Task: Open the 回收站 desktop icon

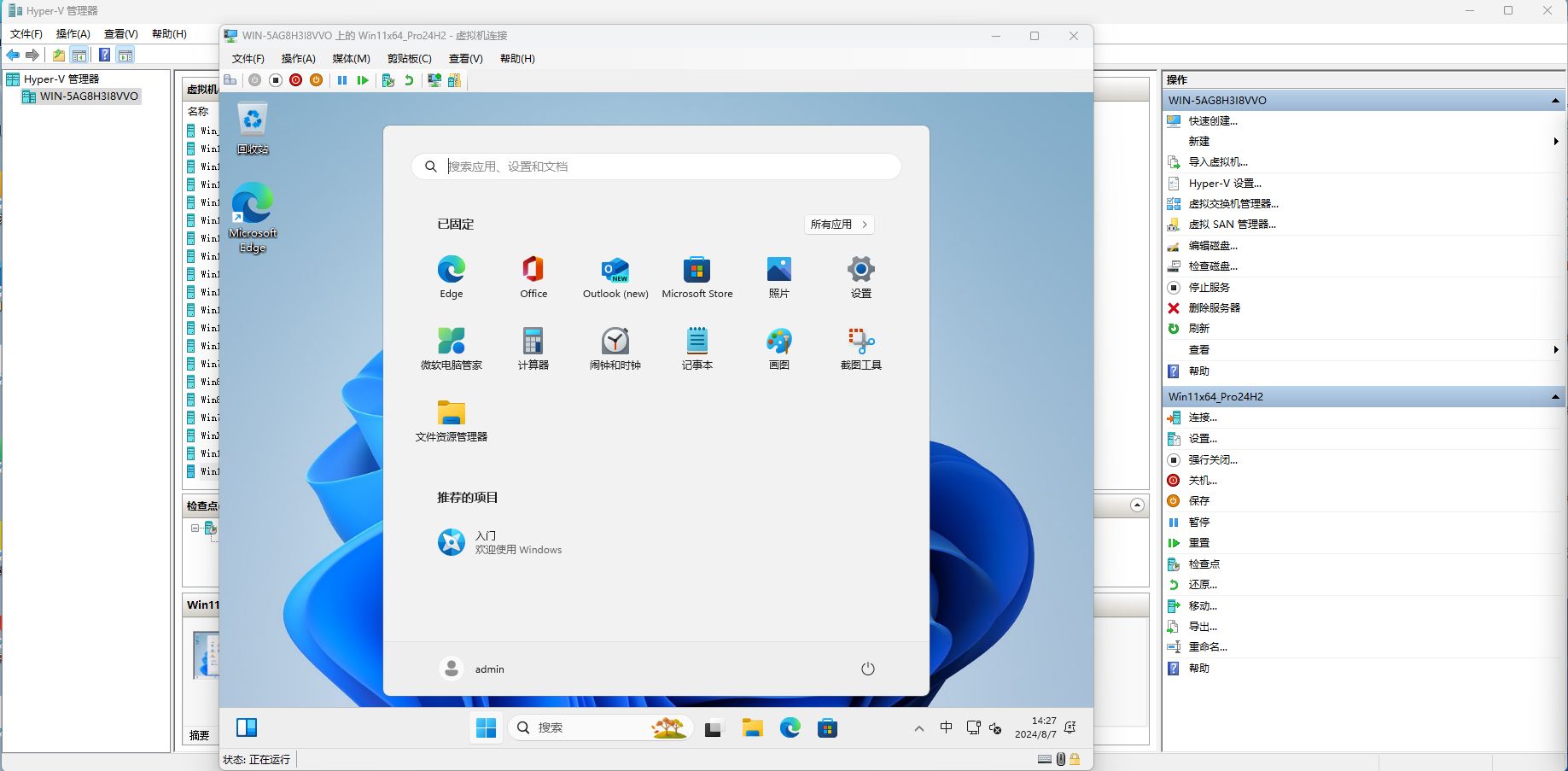Action: point(253,128)
